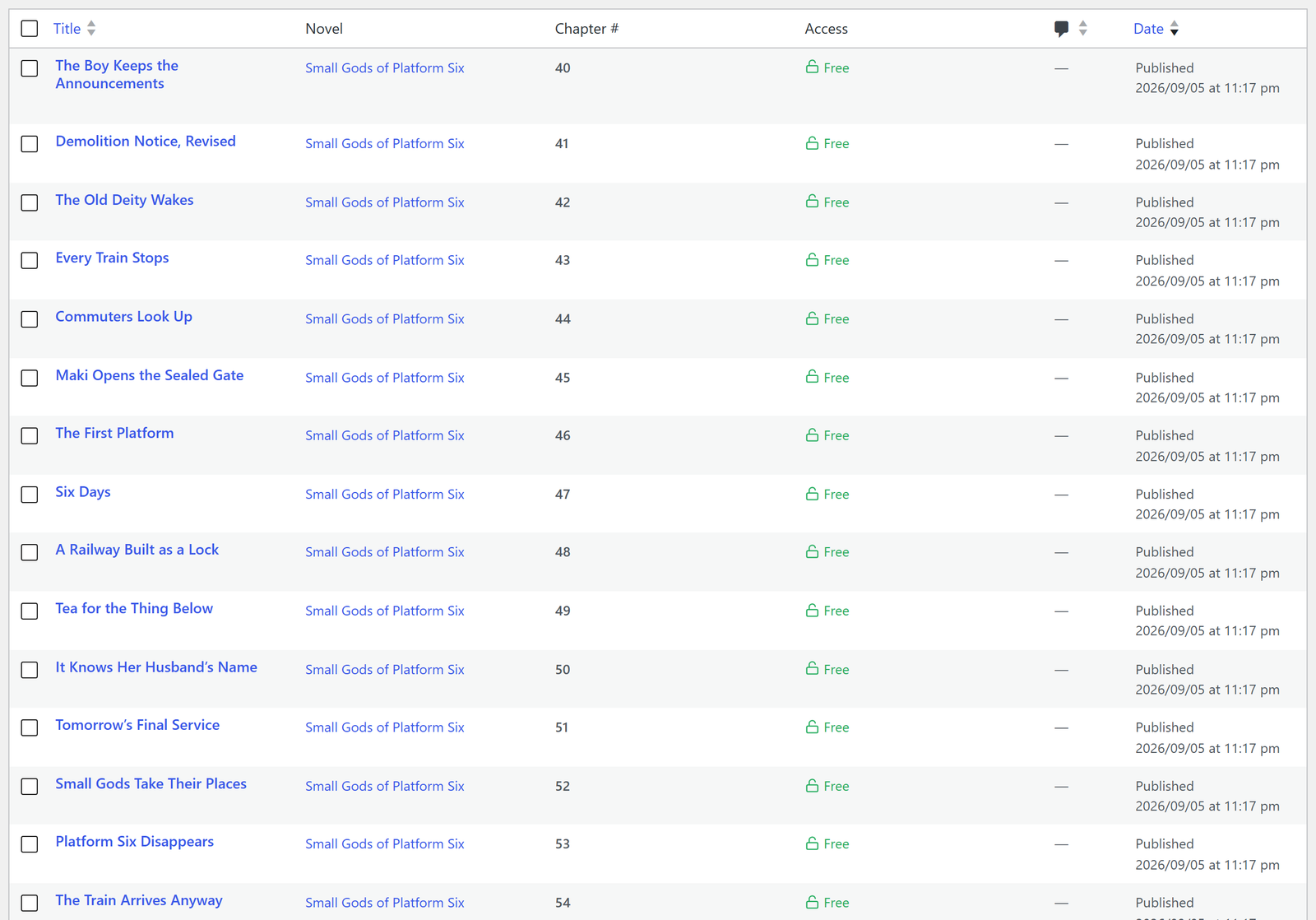Screen dimensions: 1316x920
Task: Click the novel link in the chapter 53 row
Action: 385,843
